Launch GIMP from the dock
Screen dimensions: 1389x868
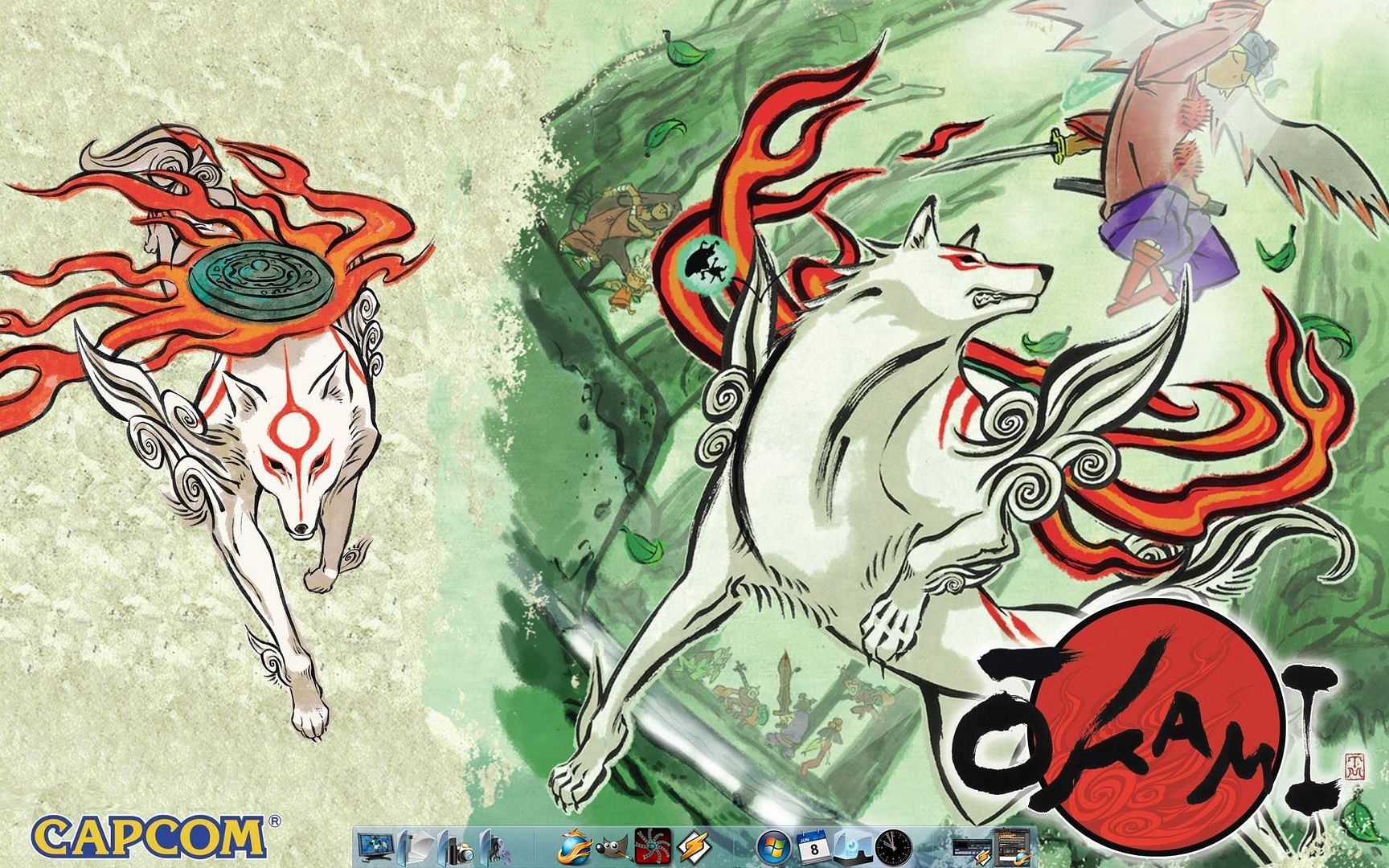coord(613,846)
